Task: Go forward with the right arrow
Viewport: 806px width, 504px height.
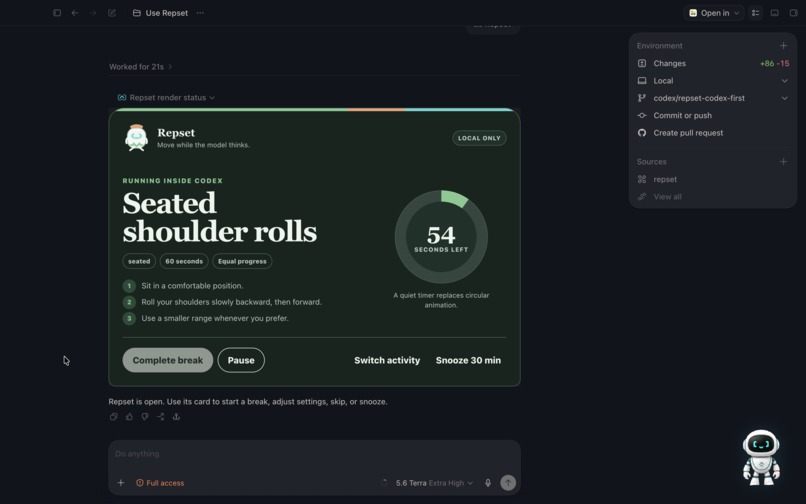Action: point(93,13)
